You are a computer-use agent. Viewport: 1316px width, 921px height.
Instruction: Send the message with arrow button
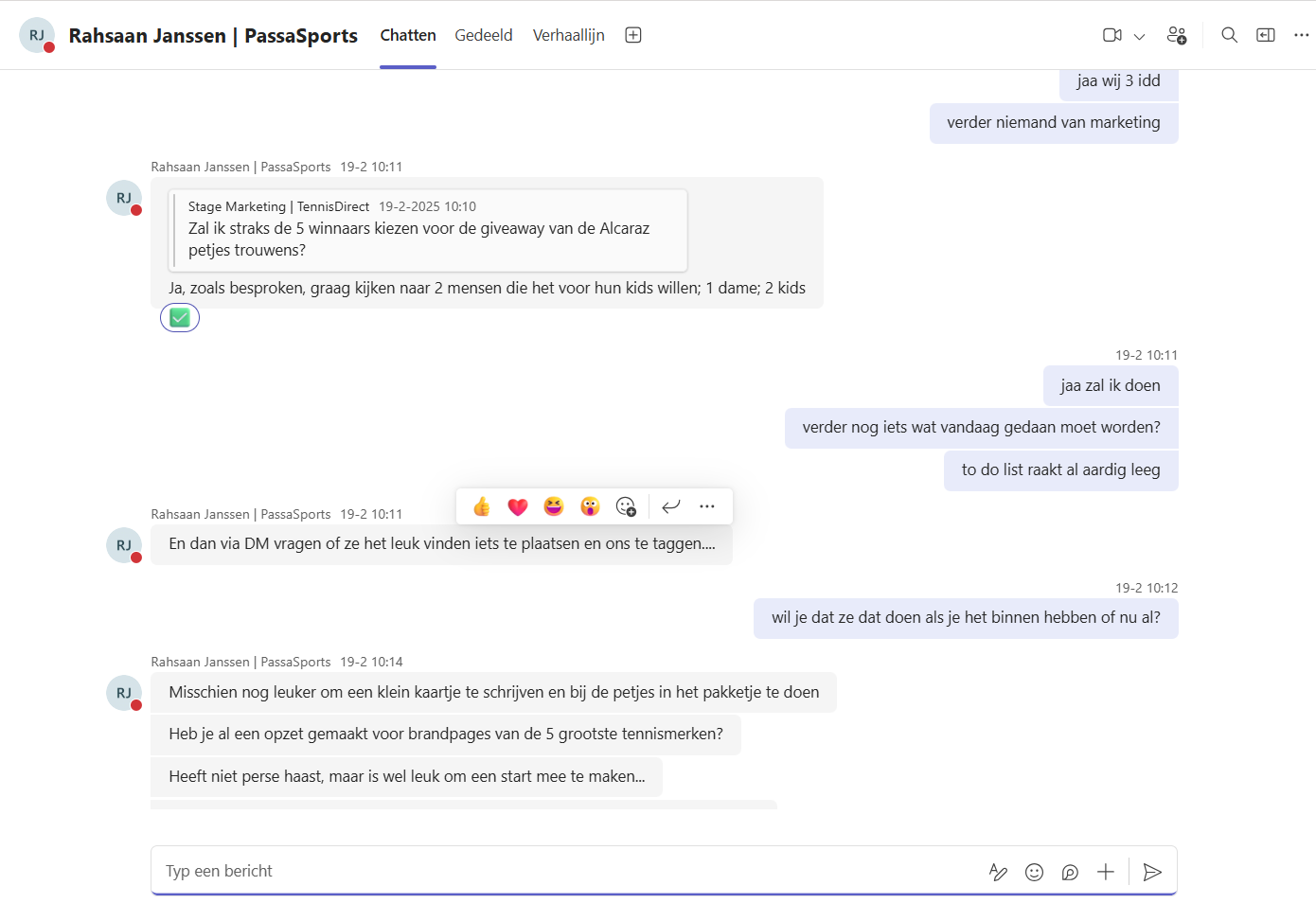pos(1152,872)
